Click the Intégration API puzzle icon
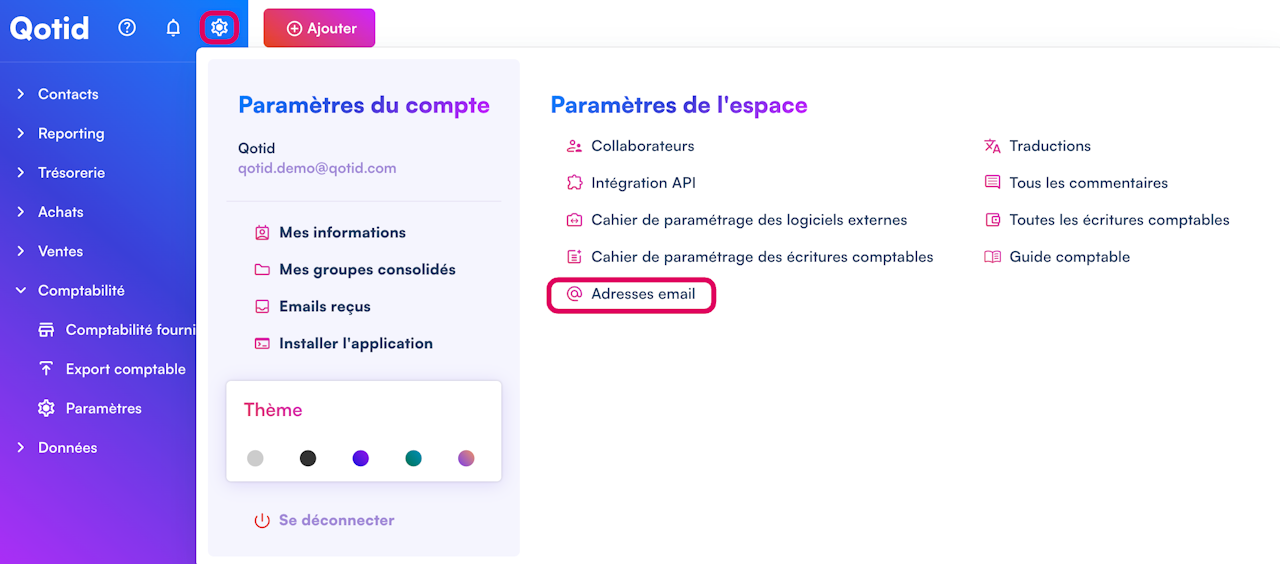This screenshot has height=564, width=1280. pyautogui.click(x=574, y=183)
